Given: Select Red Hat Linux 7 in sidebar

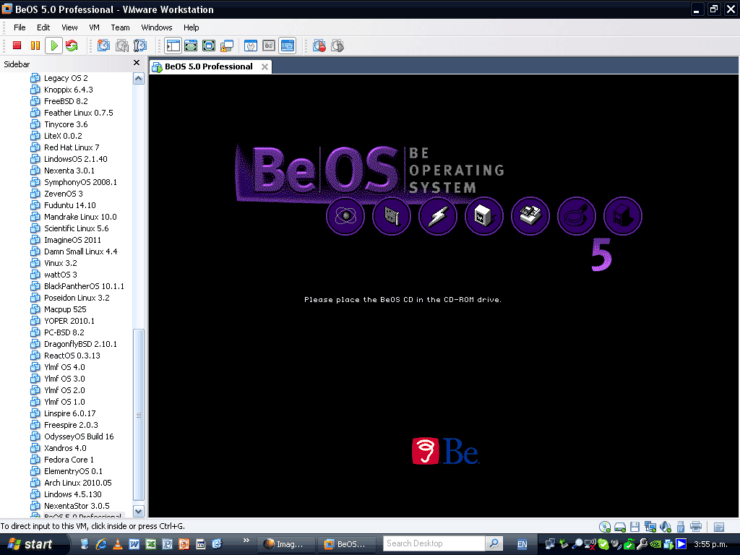Looking at the screenshot, I should (x=72, y=147).
